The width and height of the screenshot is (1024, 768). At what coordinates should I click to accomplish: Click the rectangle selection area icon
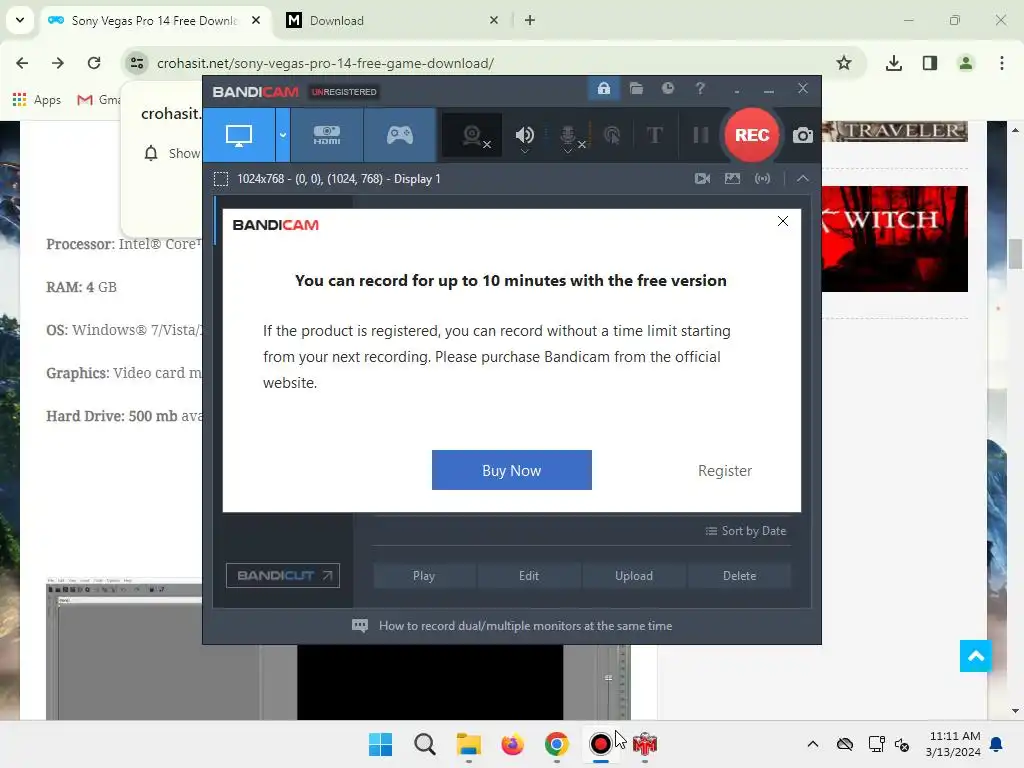(x=221, y=179)
